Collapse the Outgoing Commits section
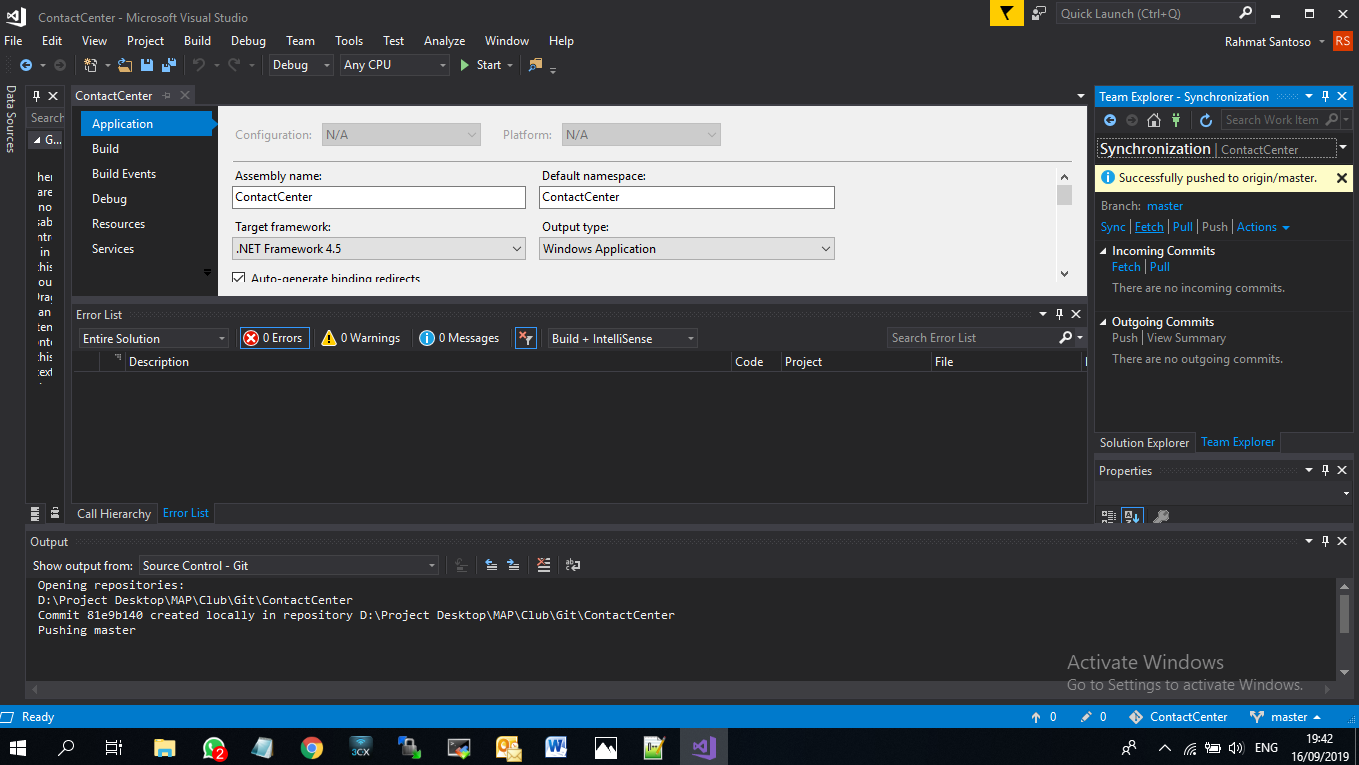 tap(1104, 322)
